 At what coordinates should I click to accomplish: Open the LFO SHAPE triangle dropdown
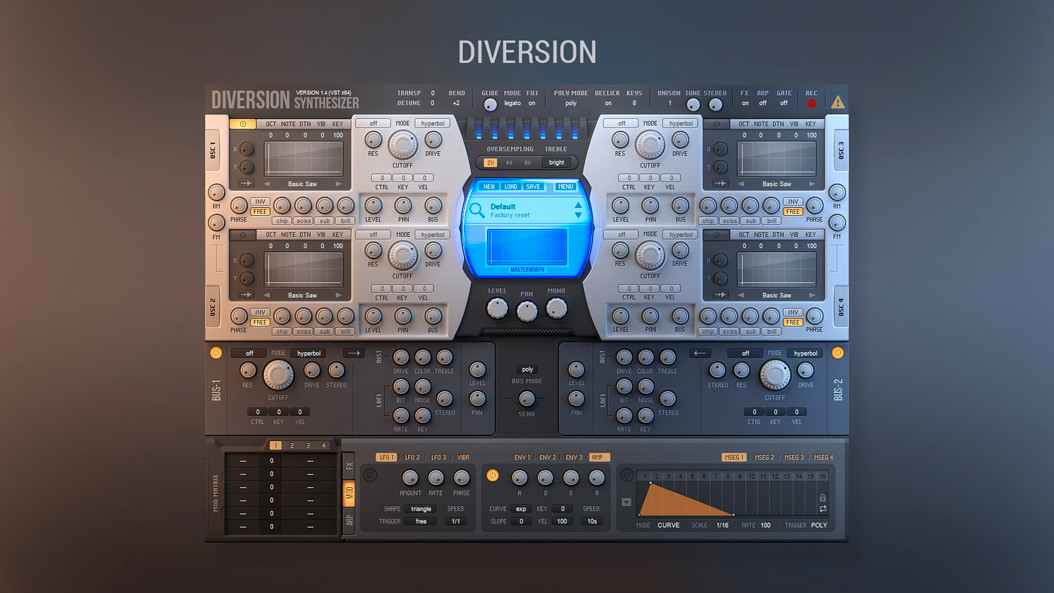click(x=421, y=509)
